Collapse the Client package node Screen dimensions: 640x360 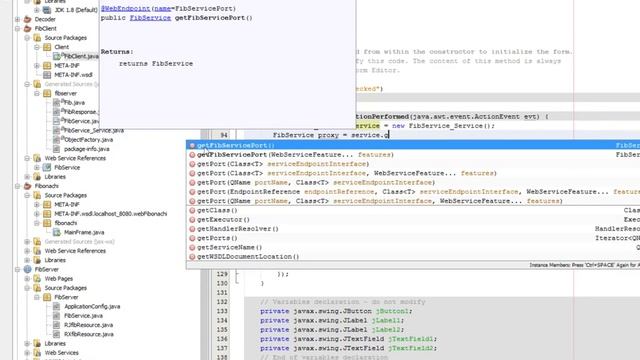pos(37,47)
